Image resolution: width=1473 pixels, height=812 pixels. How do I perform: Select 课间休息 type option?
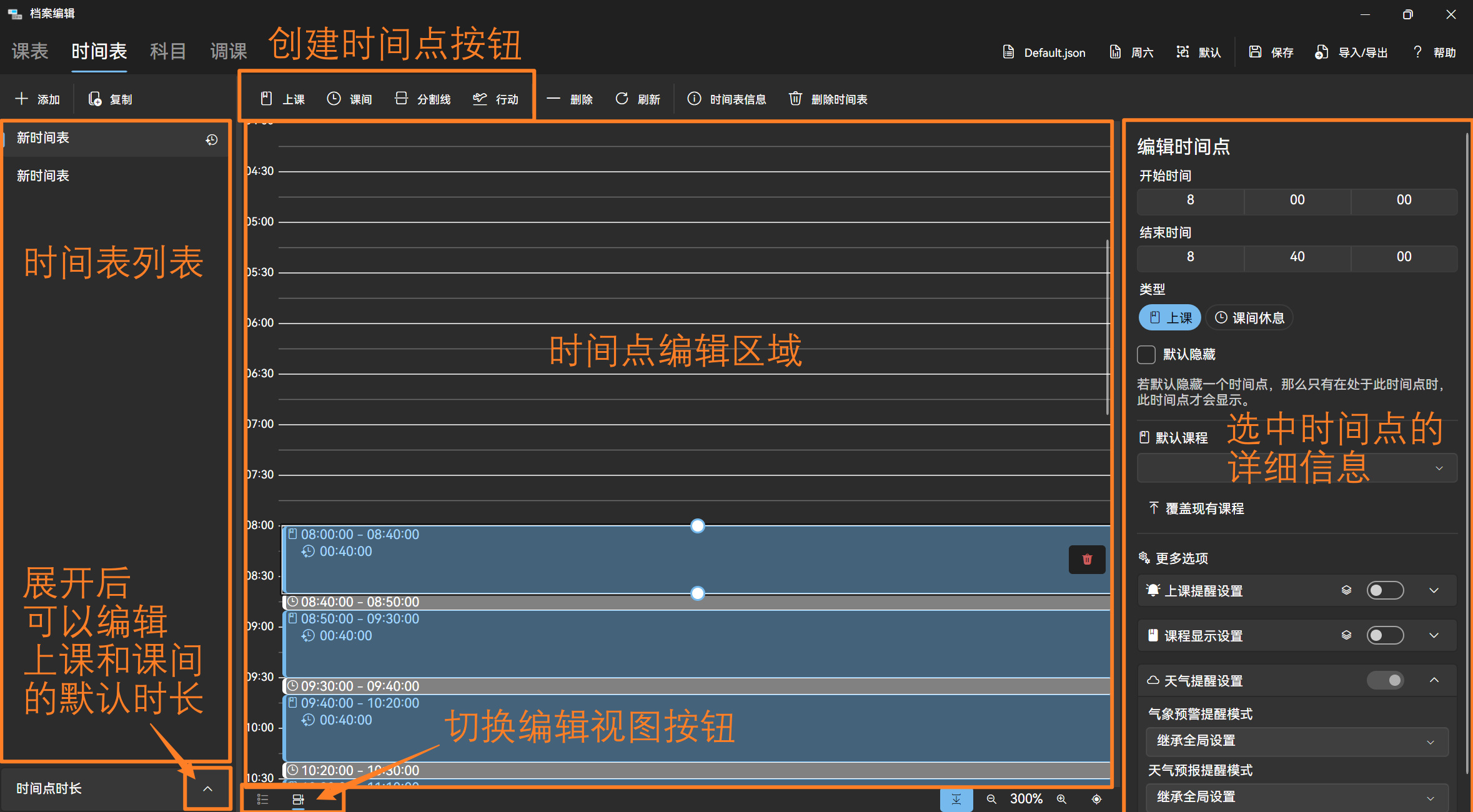tap(1249, 318)
